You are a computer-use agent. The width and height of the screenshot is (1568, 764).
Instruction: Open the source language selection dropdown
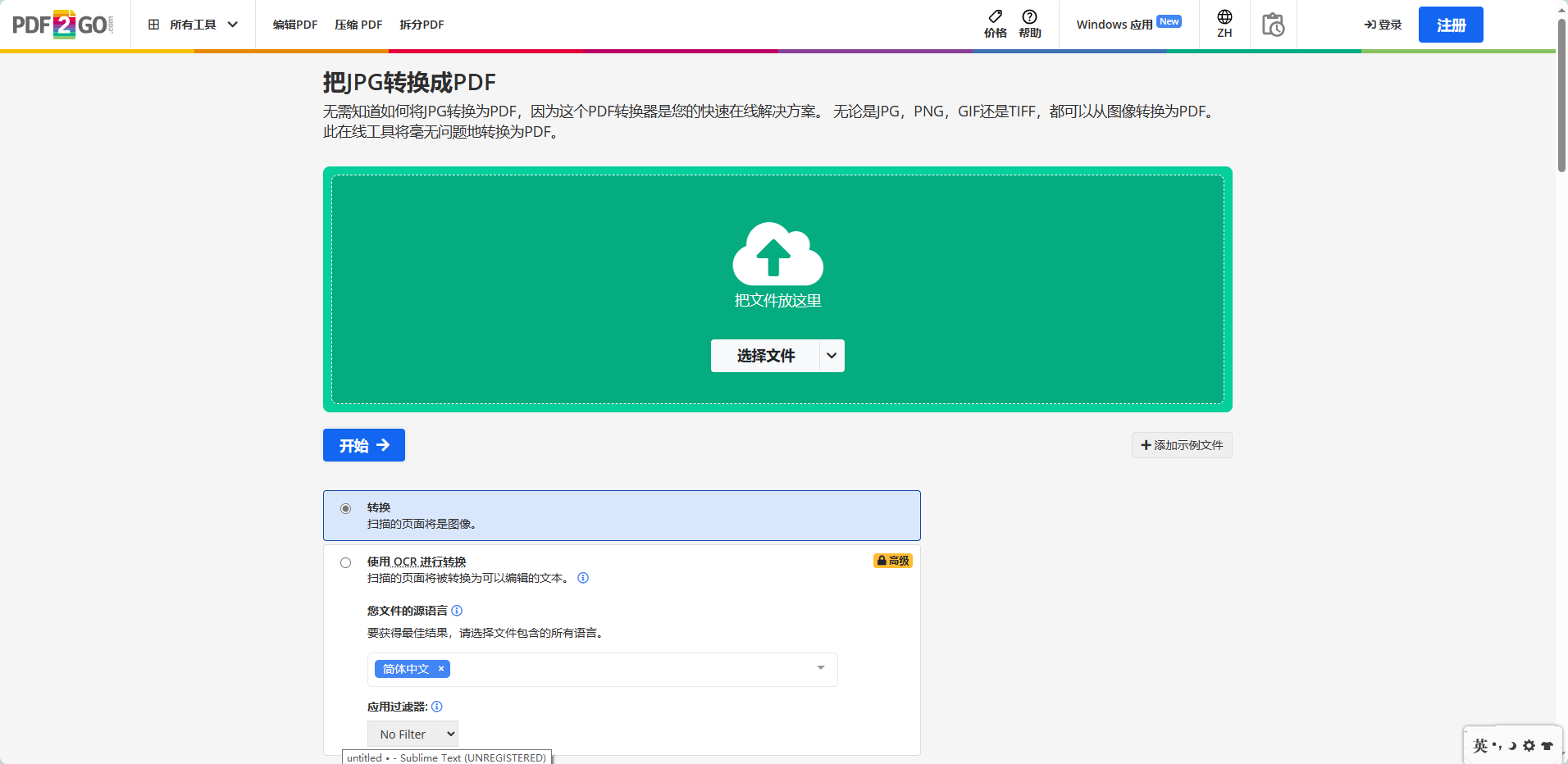(x=818, y=669)
